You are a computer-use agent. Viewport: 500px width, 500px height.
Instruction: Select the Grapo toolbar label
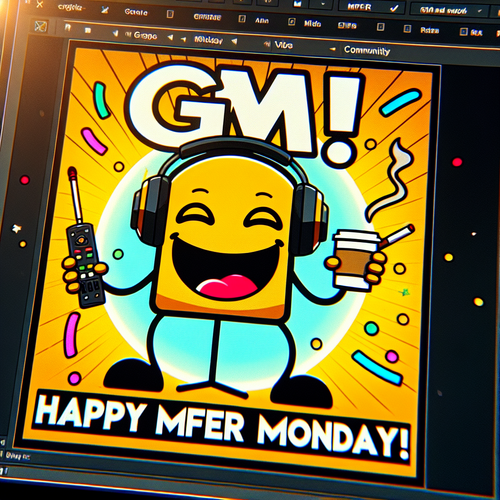145,35
